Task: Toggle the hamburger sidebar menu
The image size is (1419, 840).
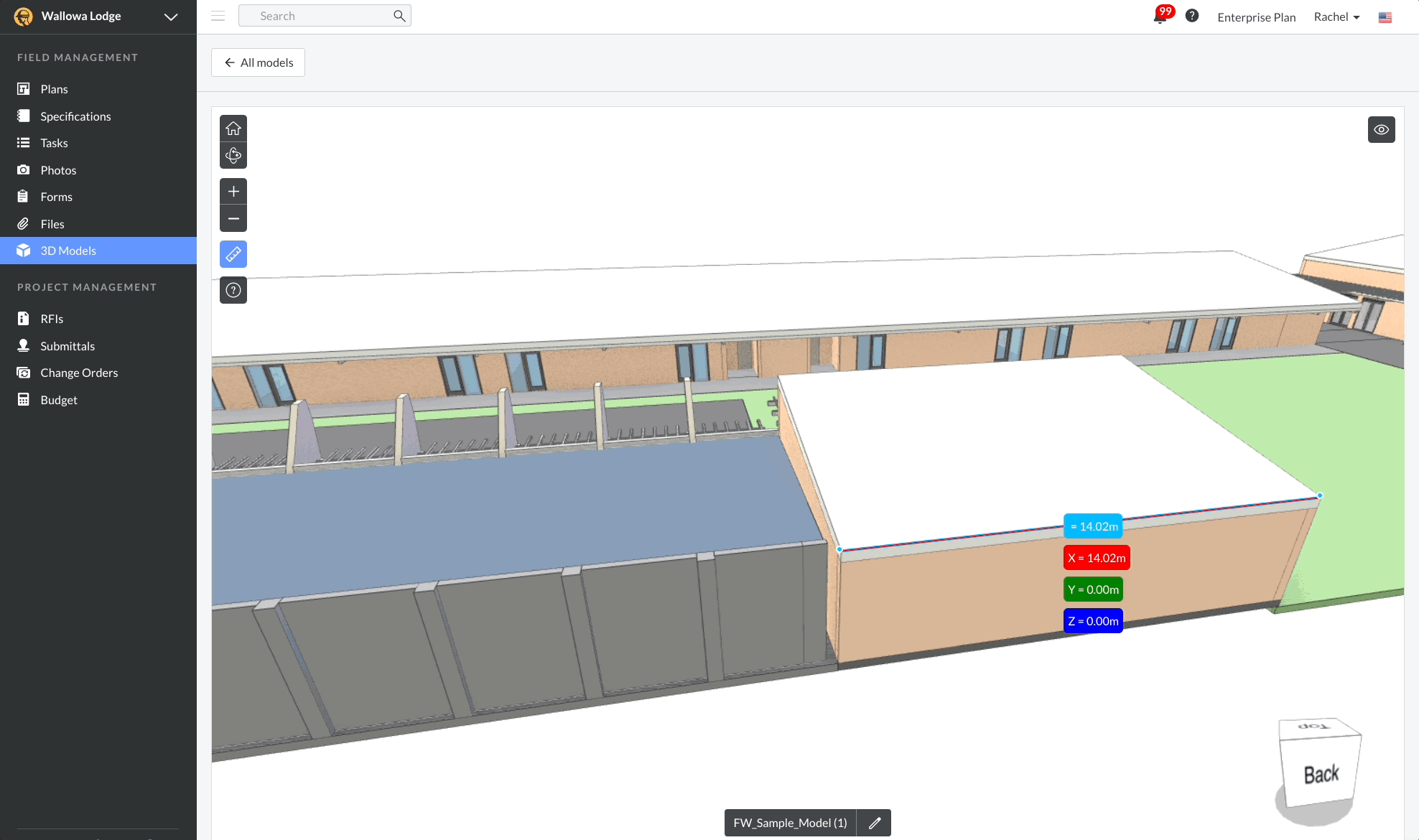Action: [x=218, y=16]
